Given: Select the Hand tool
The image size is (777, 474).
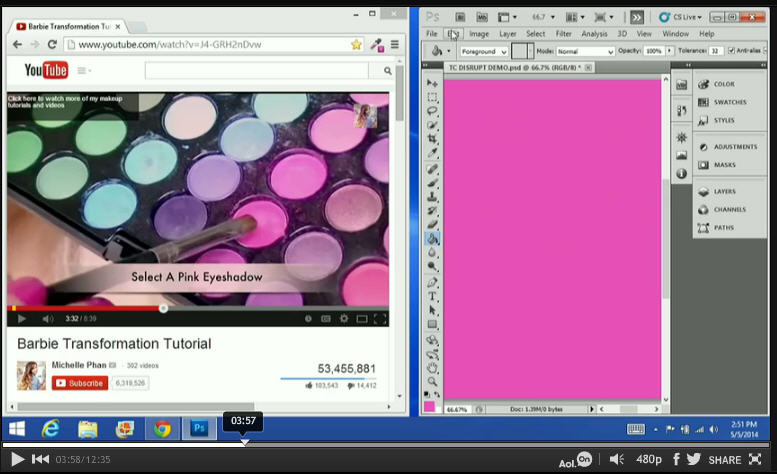Looking at the screenshot, I should [x=432, y=368].
